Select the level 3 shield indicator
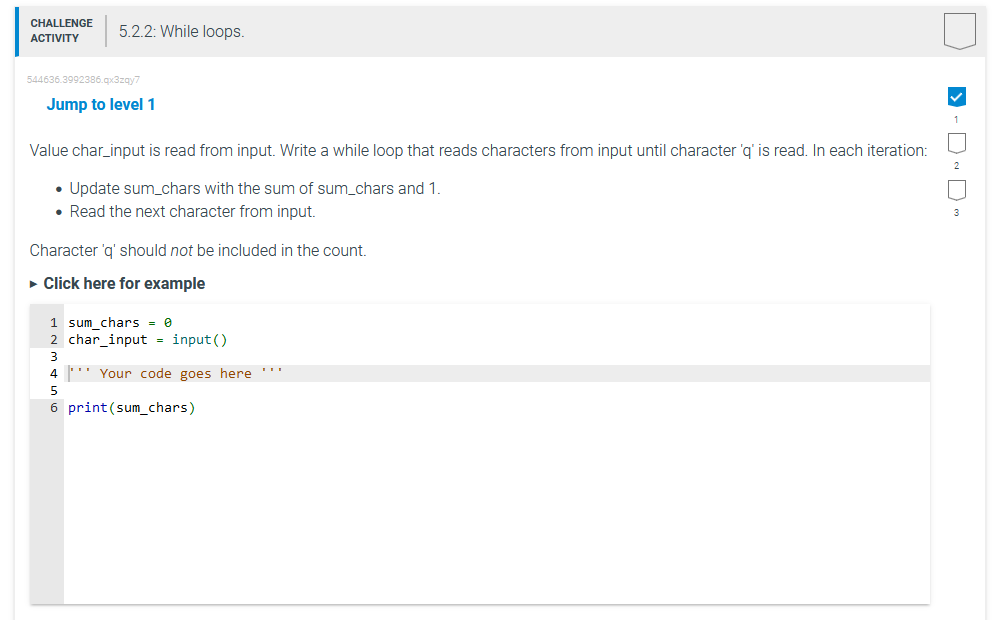Screen dimensions: 1003x620 (956, 190)
